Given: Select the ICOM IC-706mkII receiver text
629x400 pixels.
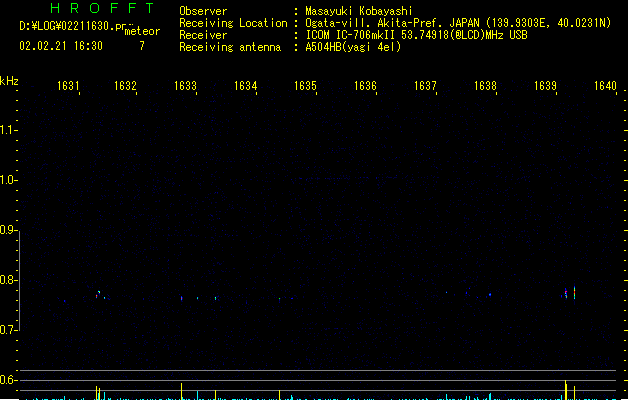Looking at the screenshot, I should 352,35.
